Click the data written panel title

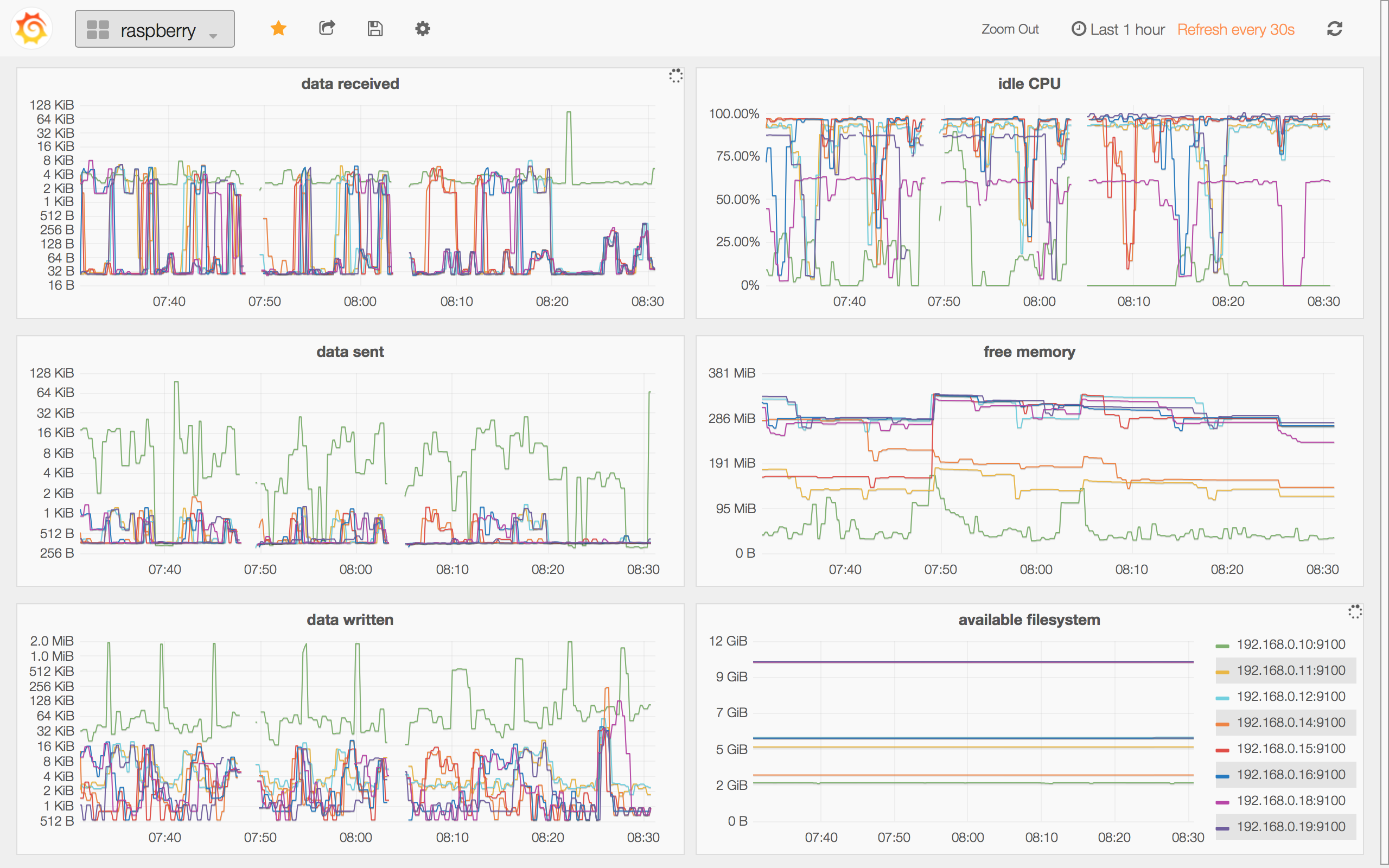click(349, 620)
